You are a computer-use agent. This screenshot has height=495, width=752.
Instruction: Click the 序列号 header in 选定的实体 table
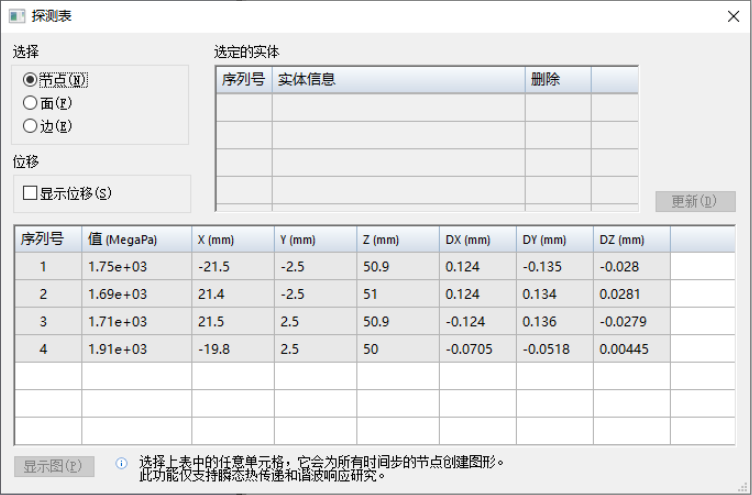point(244,80)
